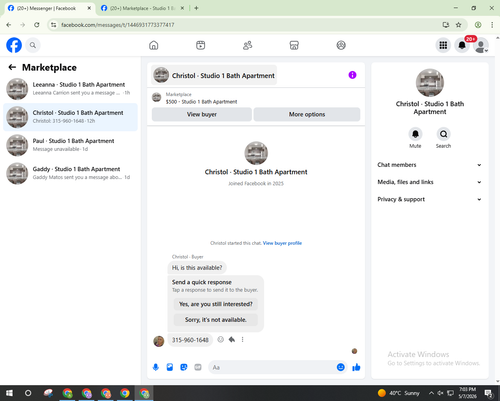Click the large listing avatar in right panel

pyautogui.click(x=430, y=83)
